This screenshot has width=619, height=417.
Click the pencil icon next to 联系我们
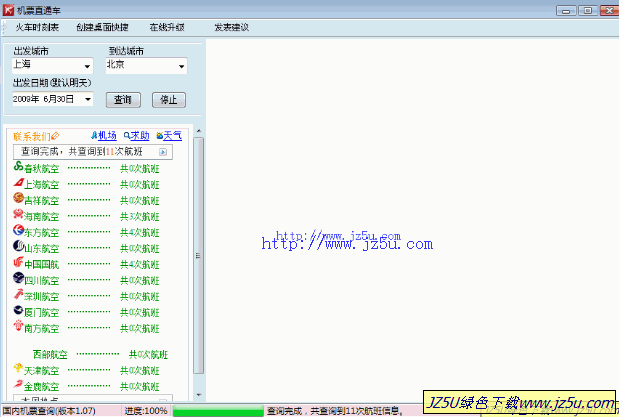pyautogui.click(x=55, y=136)
